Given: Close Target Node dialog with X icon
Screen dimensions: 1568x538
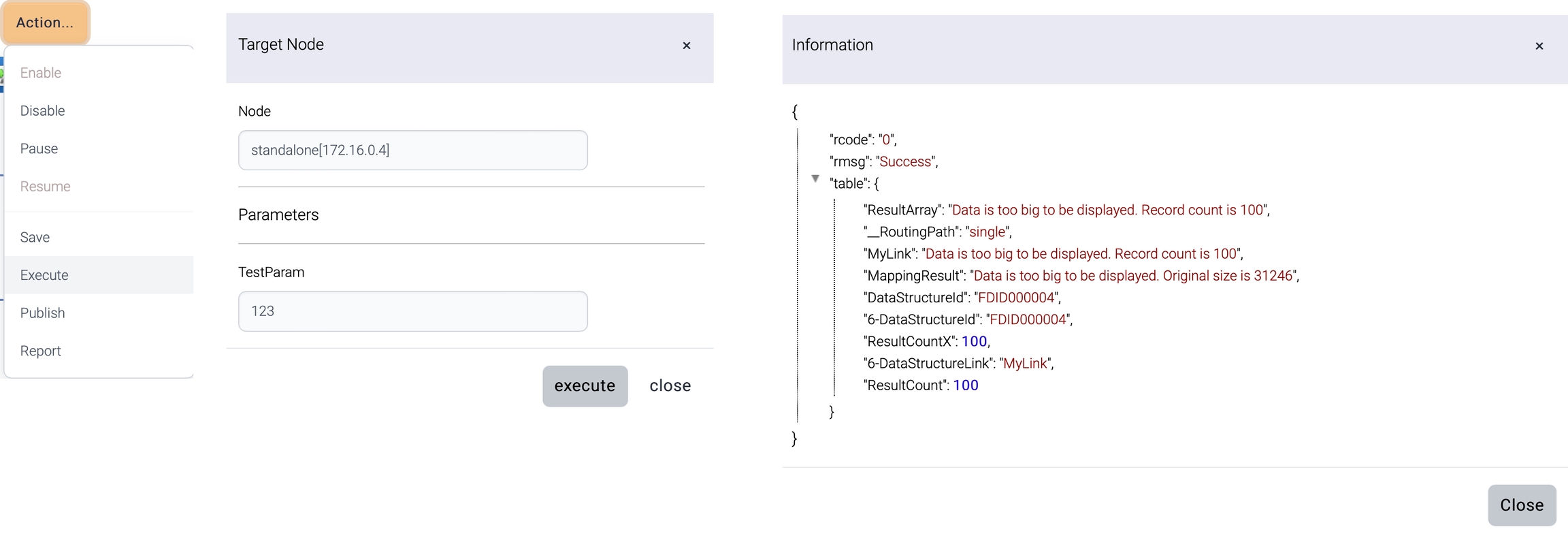Looking at the screenshot, I should tap(686, 46).
